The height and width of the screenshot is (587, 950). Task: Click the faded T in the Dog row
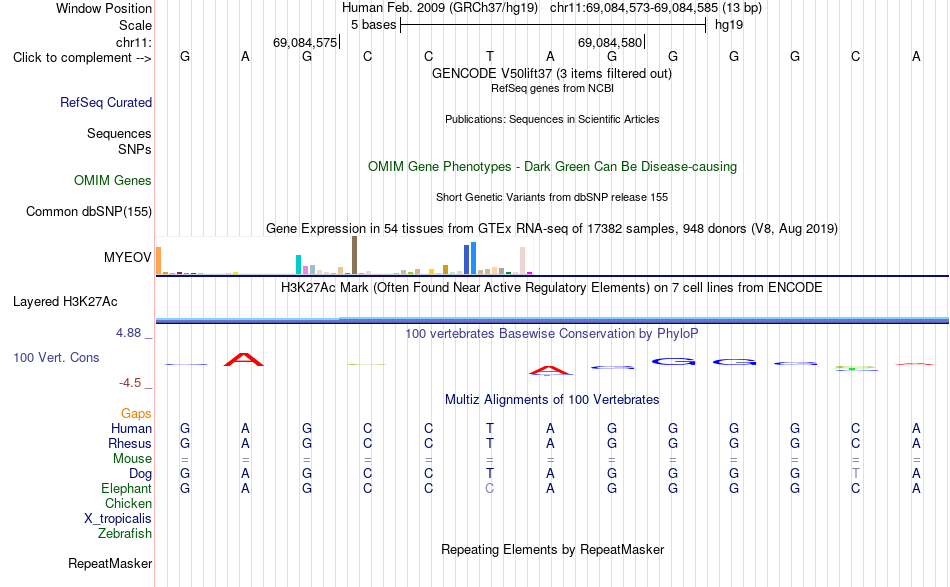click(855, 473)
